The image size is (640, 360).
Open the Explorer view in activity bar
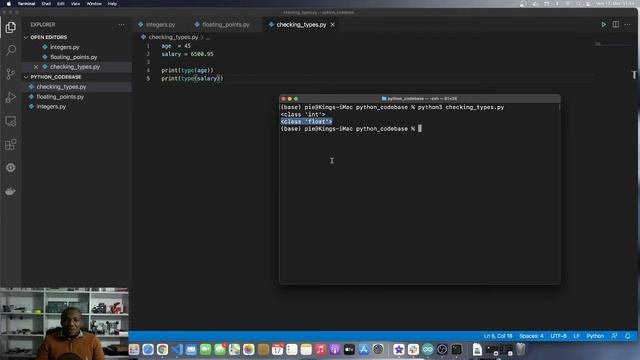tap(11, 27)
